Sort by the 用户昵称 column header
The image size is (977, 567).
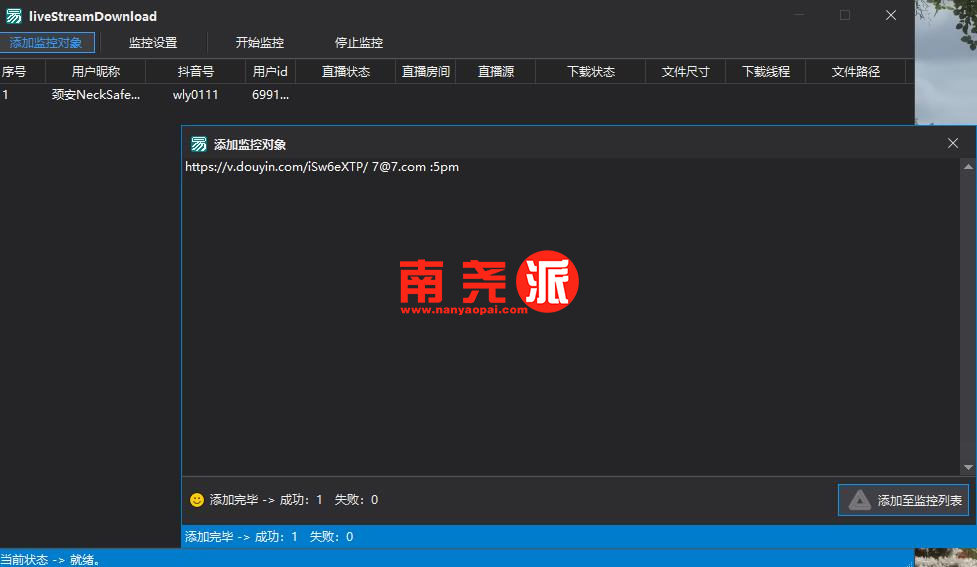pos(95,72)
